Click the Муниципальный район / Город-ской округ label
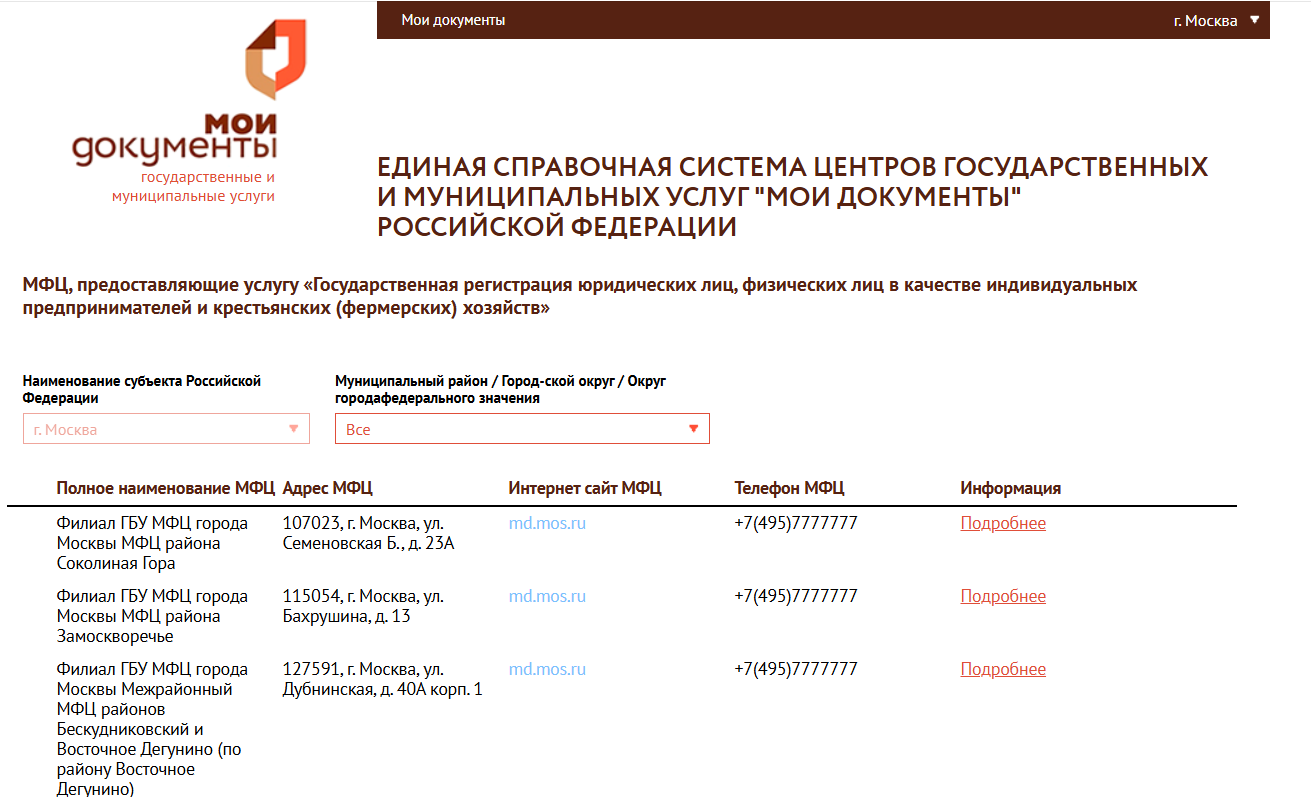Screen dimensions: 1311x797 [500, 389]
